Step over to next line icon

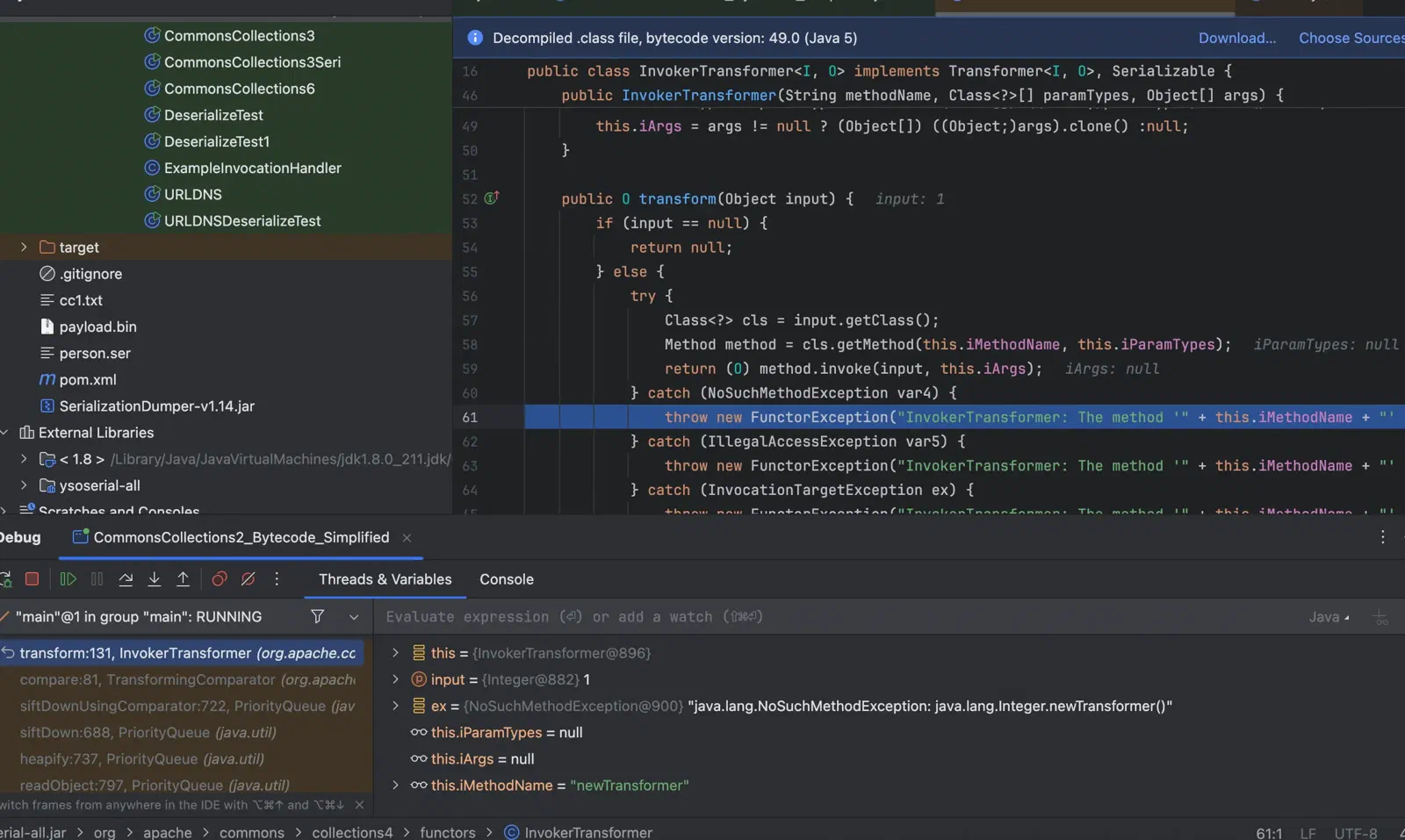[x=126, y=579]
